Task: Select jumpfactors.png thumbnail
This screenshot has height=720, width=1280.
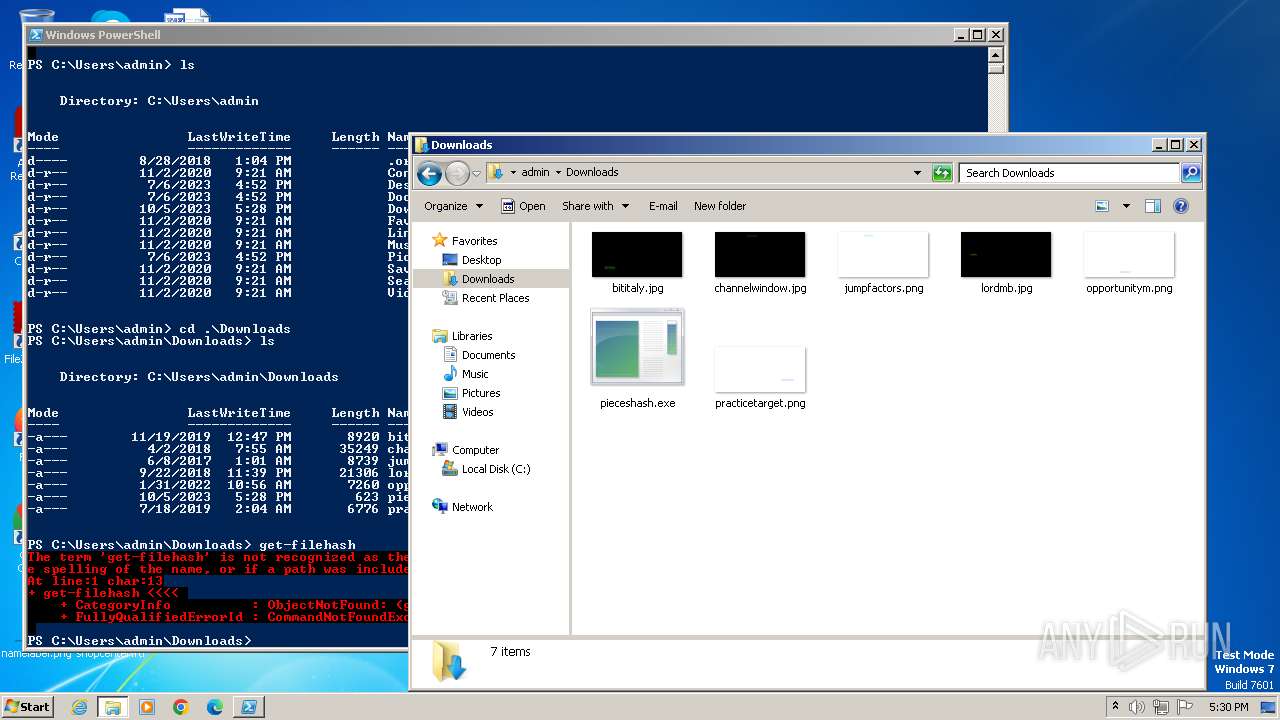Action: 883,255
